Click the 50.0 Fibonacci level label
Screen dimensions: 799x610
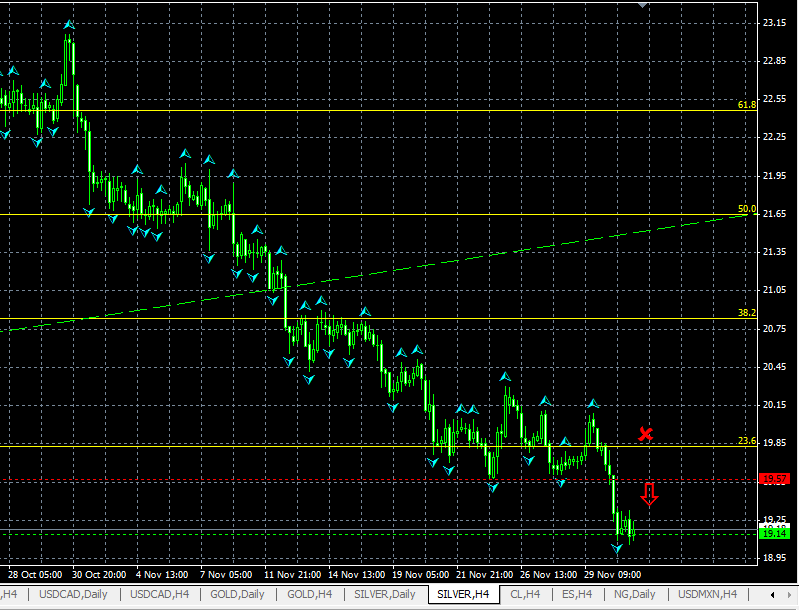(746, 209)
